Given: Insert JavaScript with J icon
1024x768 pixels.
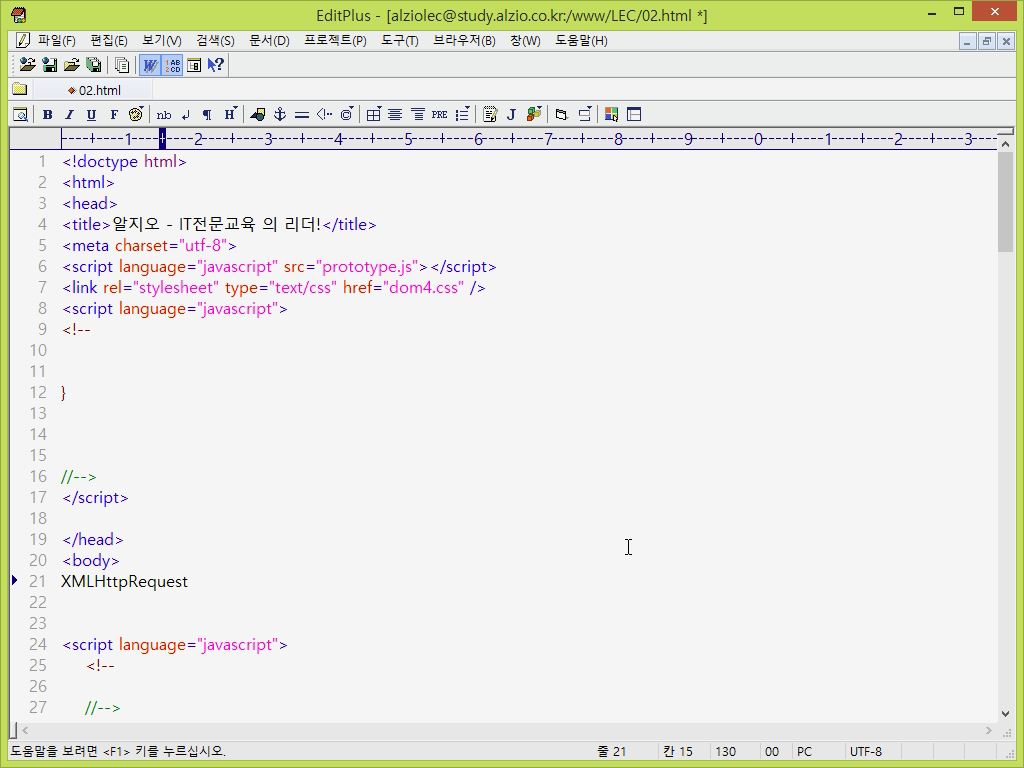Looking at the screenshot, I should [x=511, y=114].
